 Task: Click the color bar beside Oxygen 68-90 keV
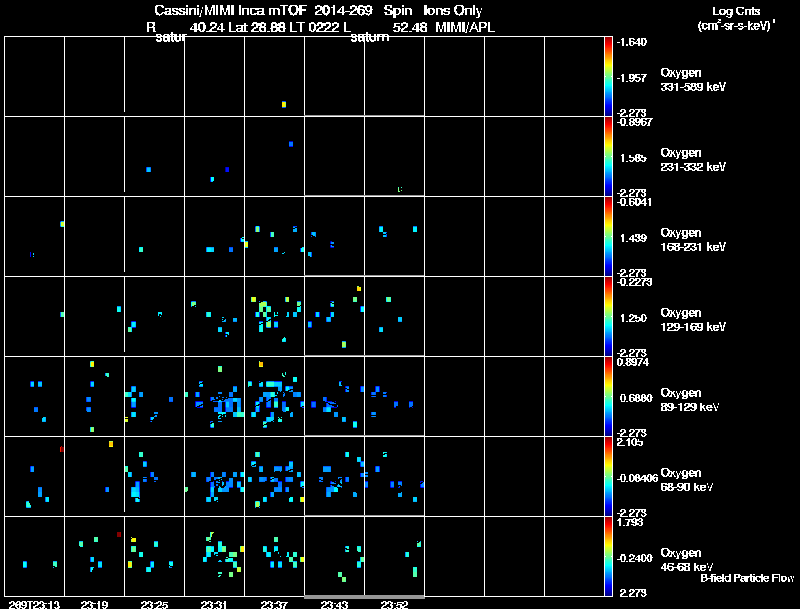[608, 477]
